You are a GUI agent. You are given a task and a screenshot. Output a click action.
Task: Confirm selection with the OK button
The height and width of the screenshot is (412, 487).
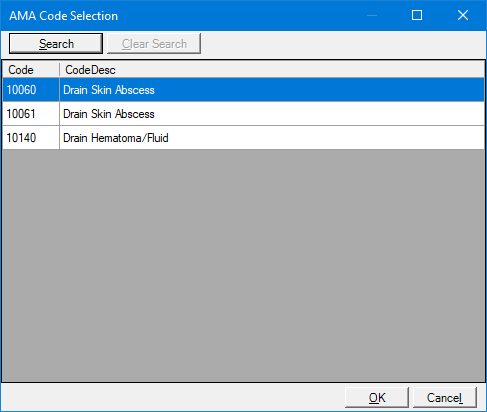[x=377, y=397]
